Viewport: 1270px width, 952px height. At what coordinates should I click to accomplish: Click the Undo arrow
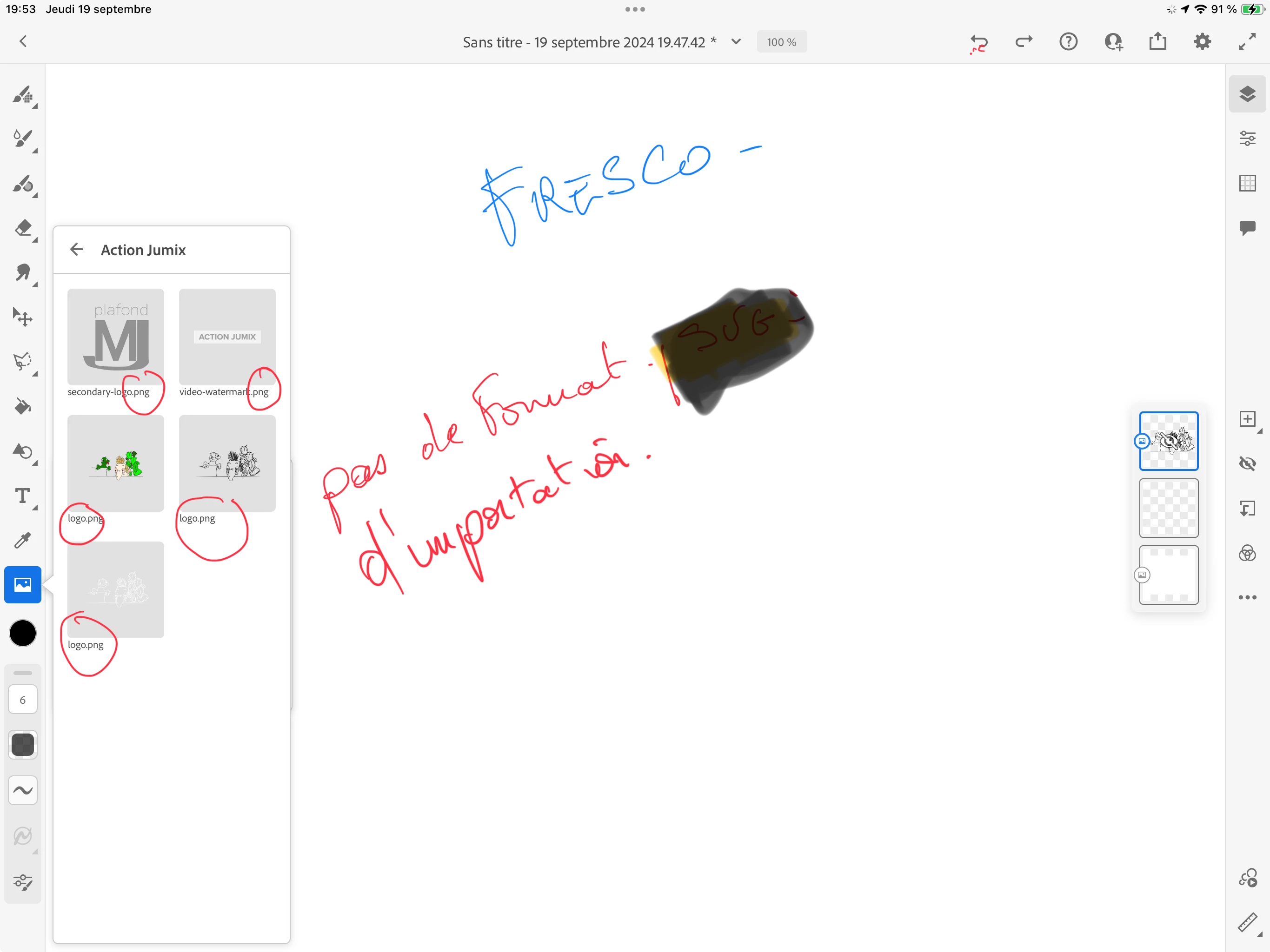pyautogui.click(x=979, y=42)
